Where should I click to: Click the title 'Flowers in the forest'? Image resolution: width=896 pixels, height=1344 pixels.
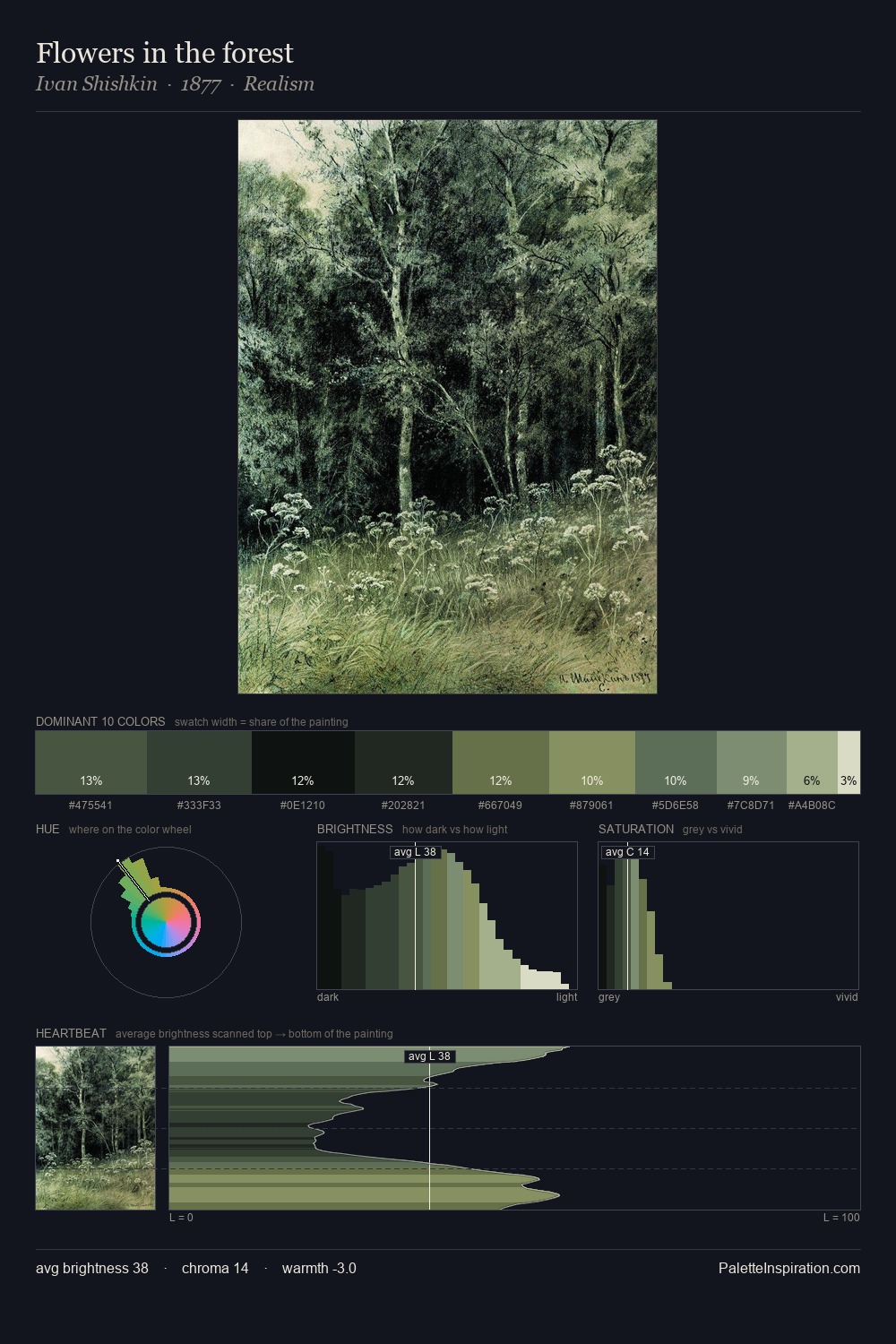[165, 54]
